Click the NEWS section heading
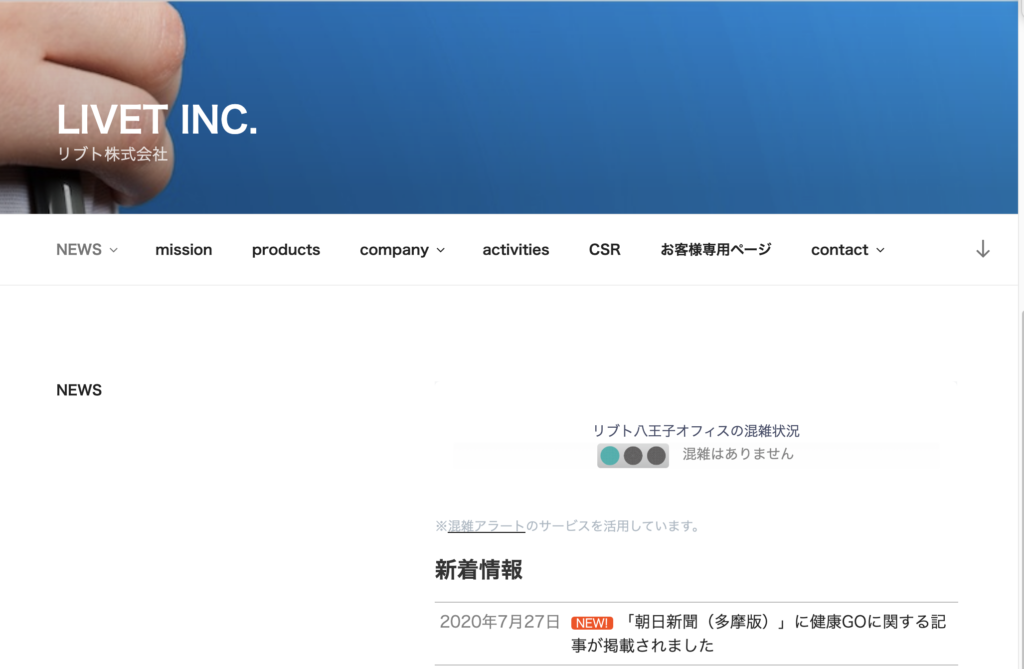 79,390
